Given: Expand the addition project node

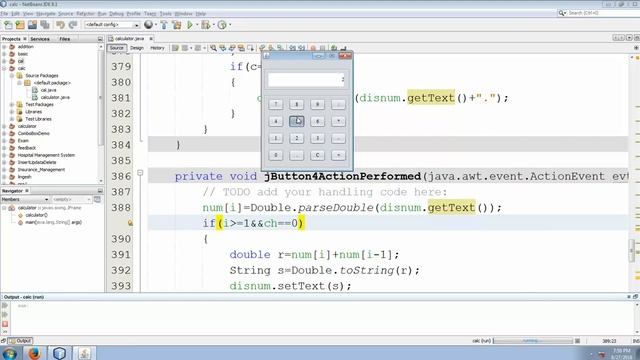Looking at the screenshot, I should click(x=4, y=47).
